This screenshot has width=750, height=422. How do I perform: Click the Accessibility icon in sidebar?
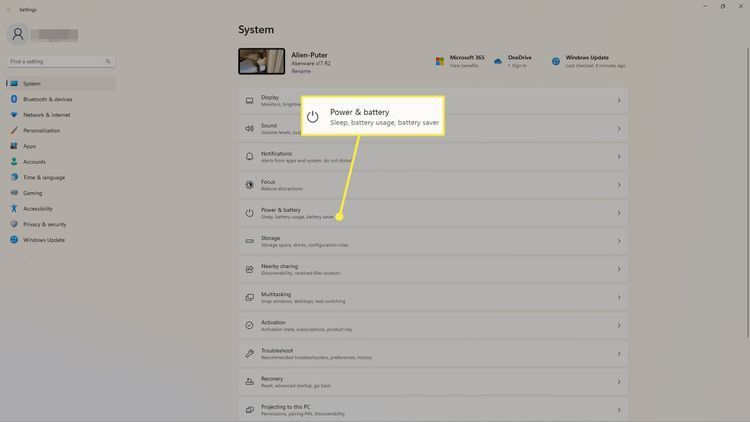tap(14, 208)
